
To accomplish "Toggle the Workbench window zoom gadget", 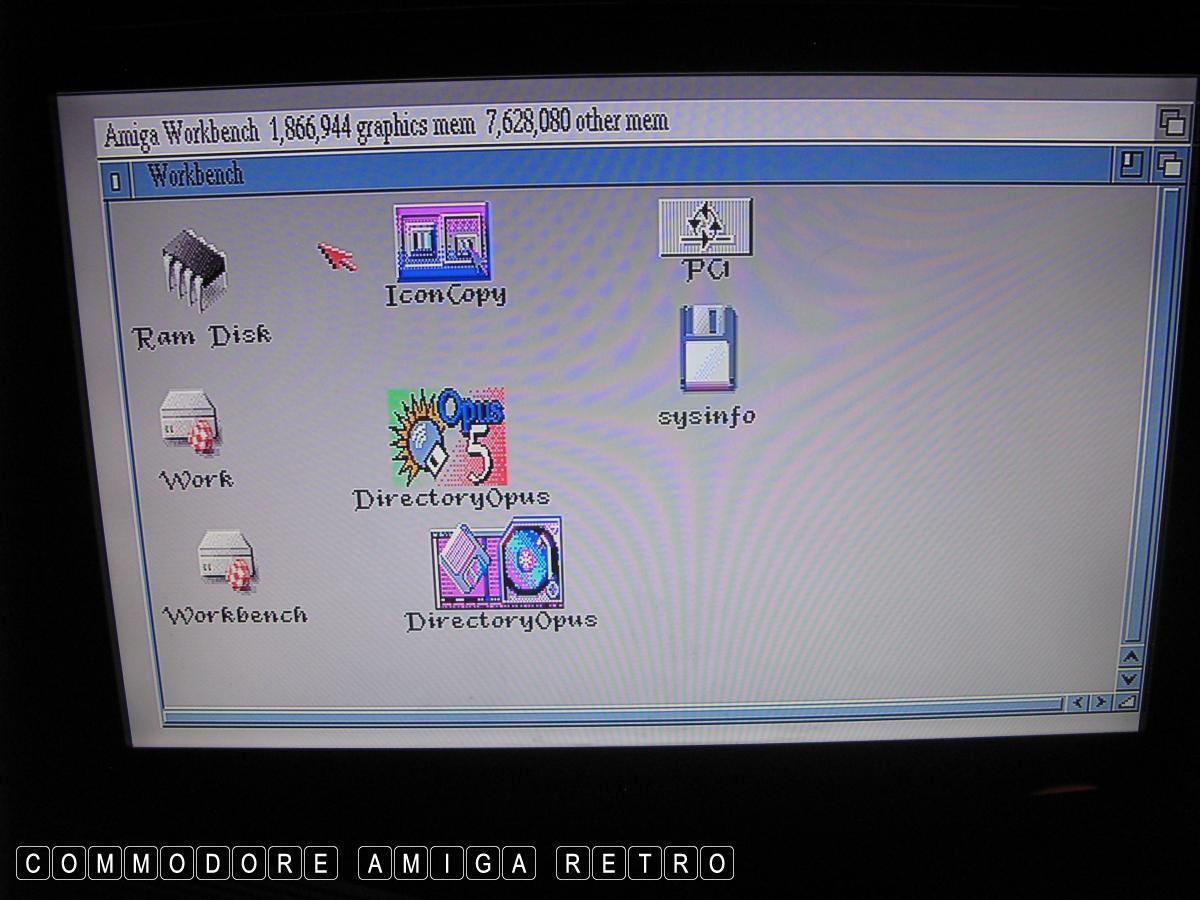I will (1131, 163).
